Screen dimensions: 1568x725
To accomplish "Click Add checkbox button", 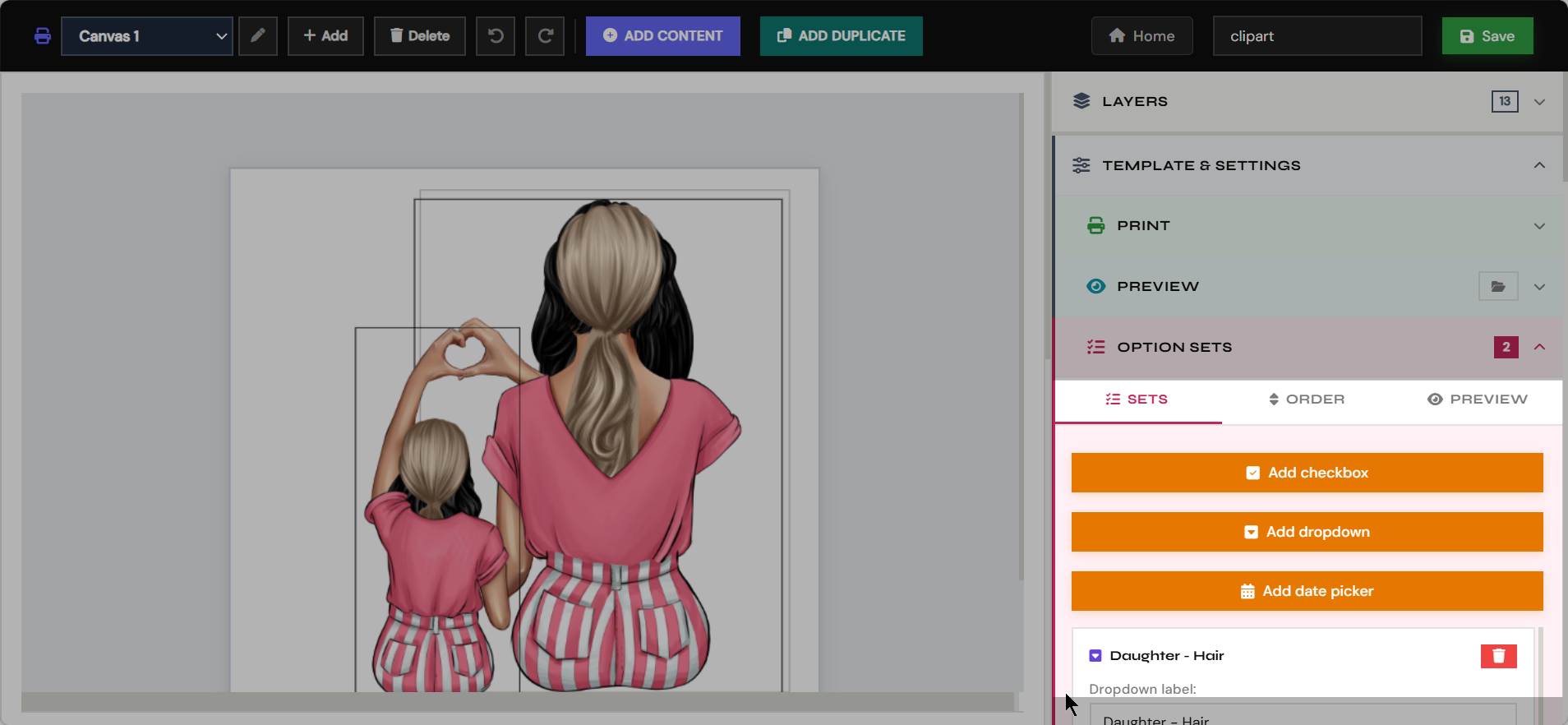I will tap(1307, 473).
